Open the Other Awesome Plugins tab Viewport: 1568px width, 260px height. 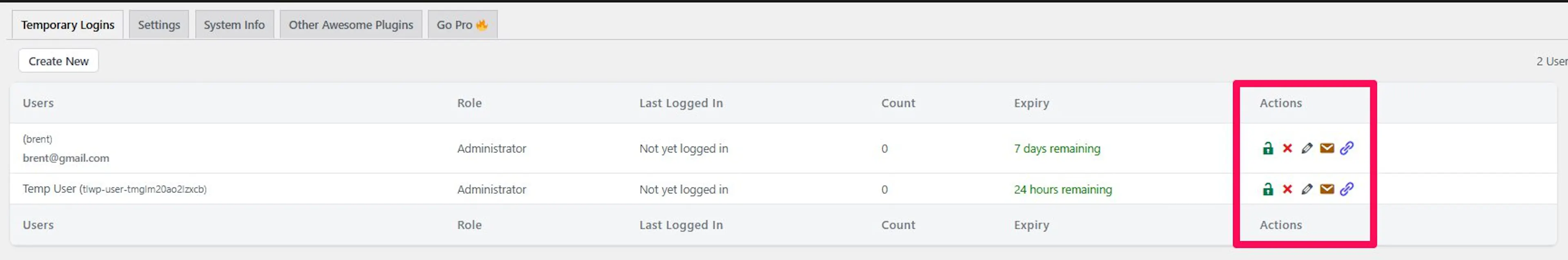[x=351, y=25]
